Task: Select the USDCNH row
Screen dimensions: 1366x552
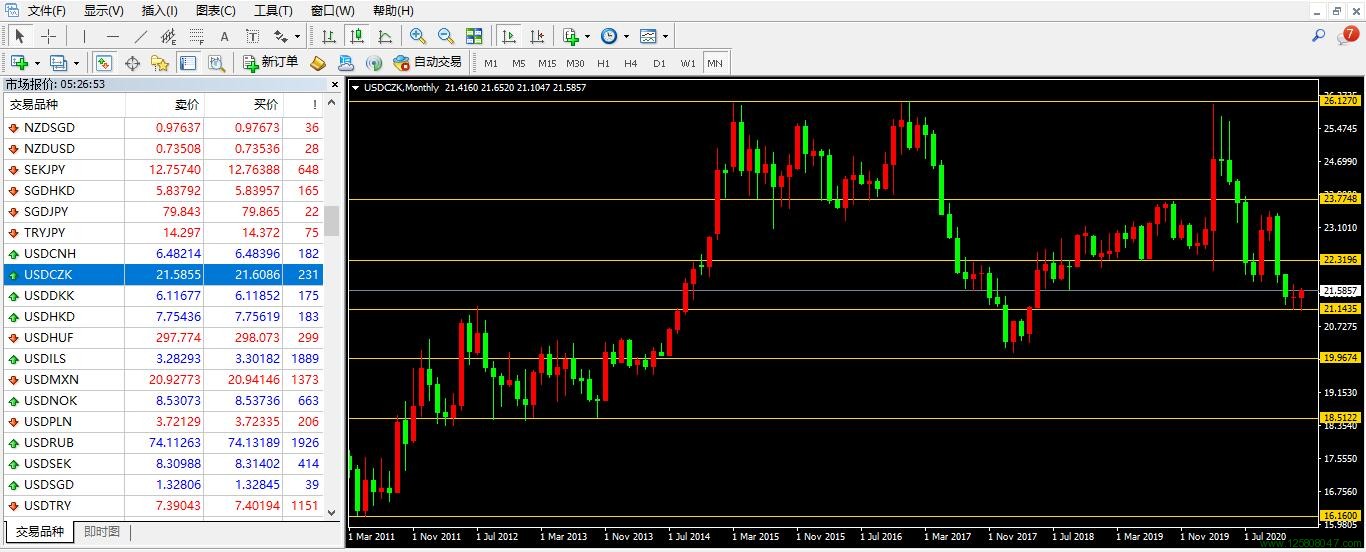Action: pyautogui.click(x=164, y=254)
